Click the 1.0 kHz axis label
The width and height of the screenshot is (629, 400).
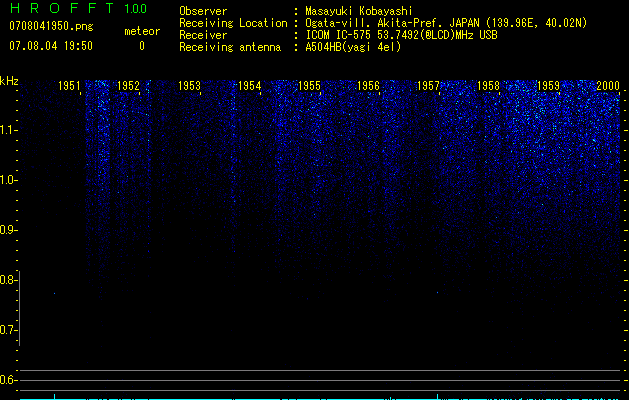pos(7,180)
